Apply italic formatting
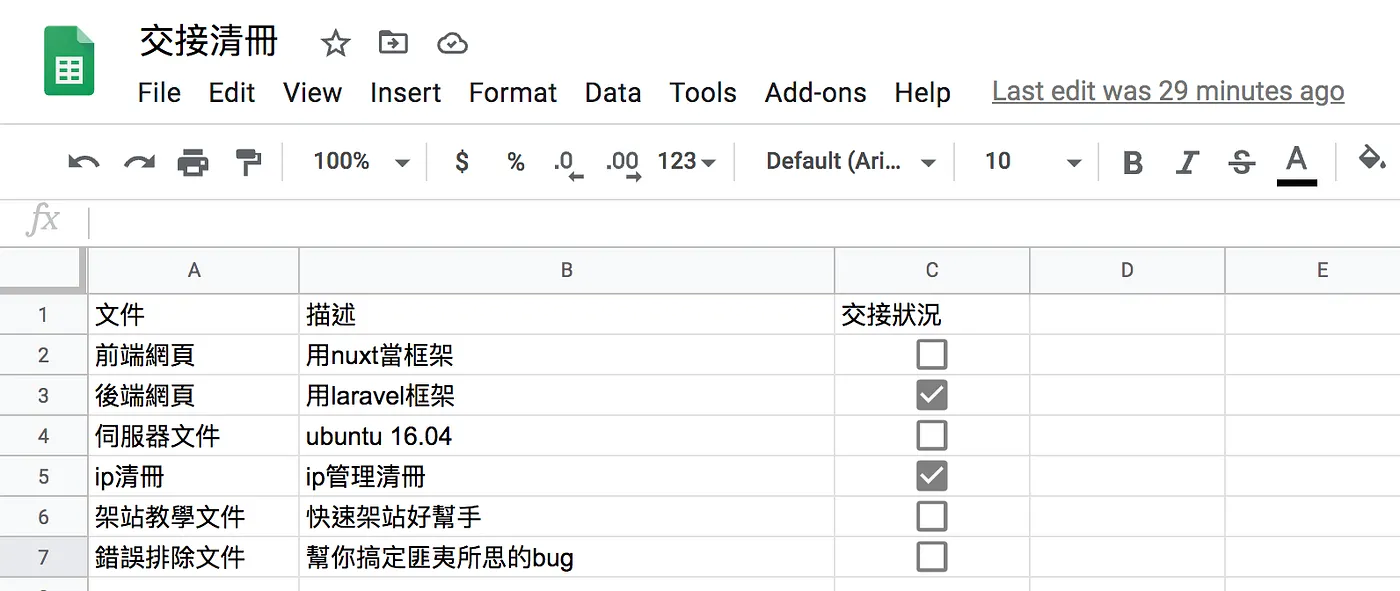The width and height of the screenshot is (1400, 591). (x=1187, y=162)
